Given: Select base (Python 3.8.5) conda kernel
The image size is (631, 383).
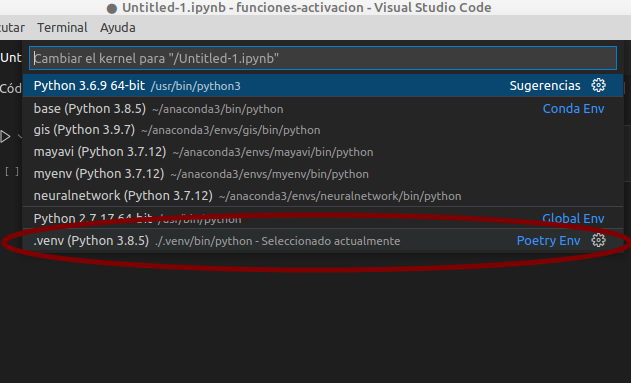Looking at the screenshot, I should [x=323, y=109].
